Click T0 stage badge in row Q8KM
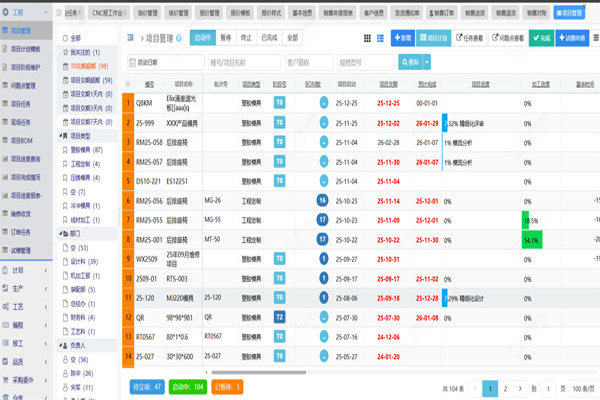The image size is (600, 400). tap(280, 103)
